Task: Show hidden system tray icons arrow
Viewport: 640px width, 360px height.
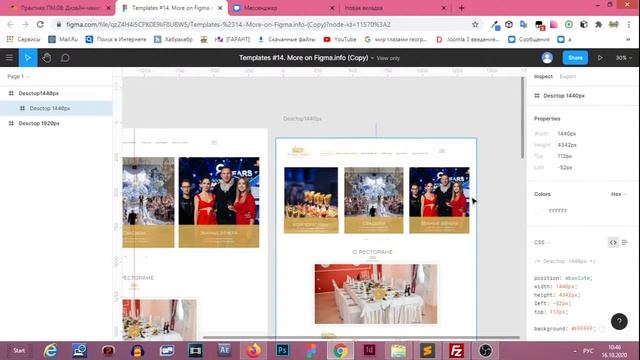Action: tap(575, 351)
